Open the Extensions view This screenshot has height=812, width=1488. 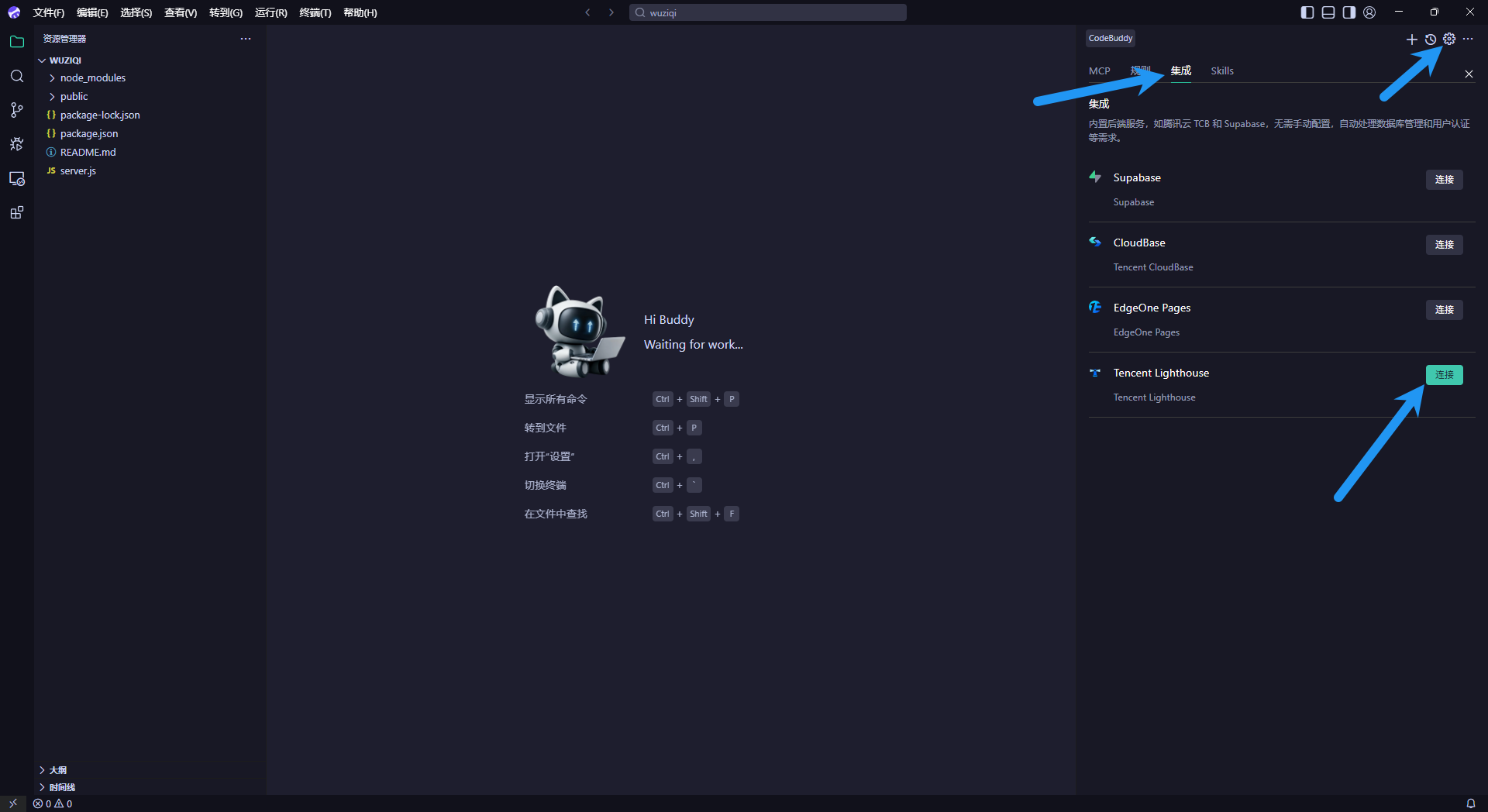(17, 212)
